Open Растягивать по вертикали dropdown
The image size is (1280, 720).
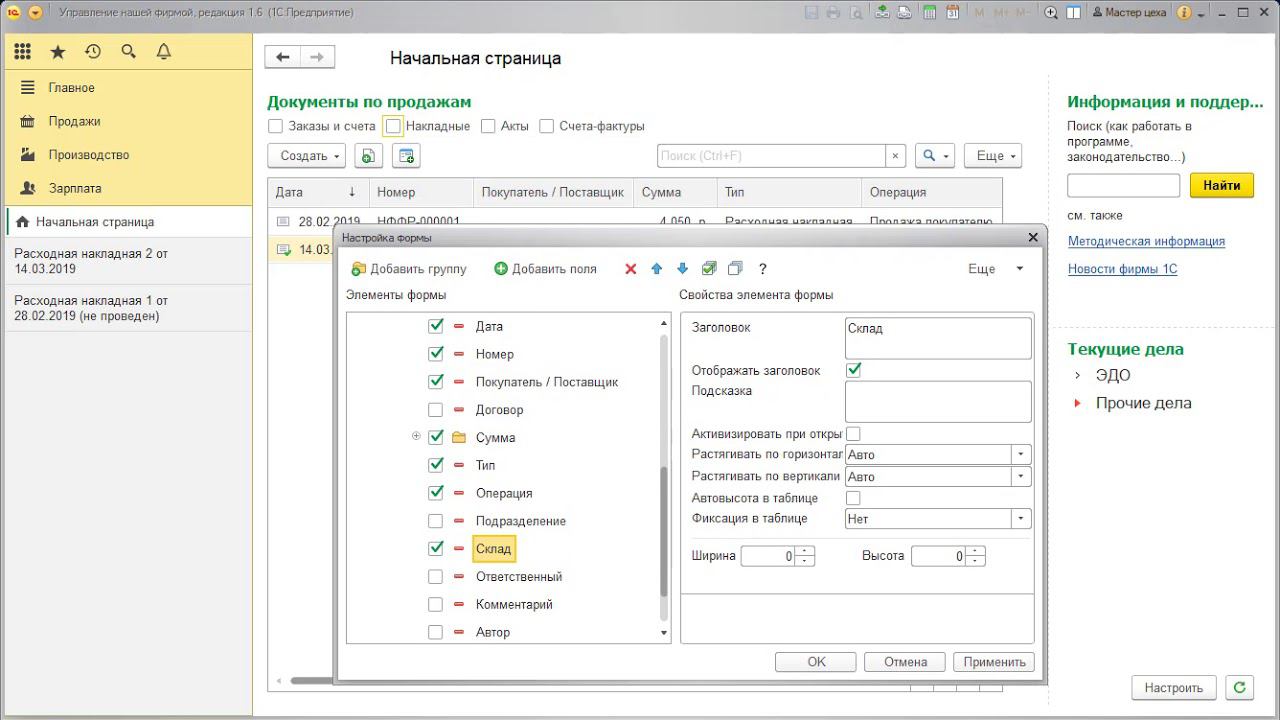click(1021, 477)
